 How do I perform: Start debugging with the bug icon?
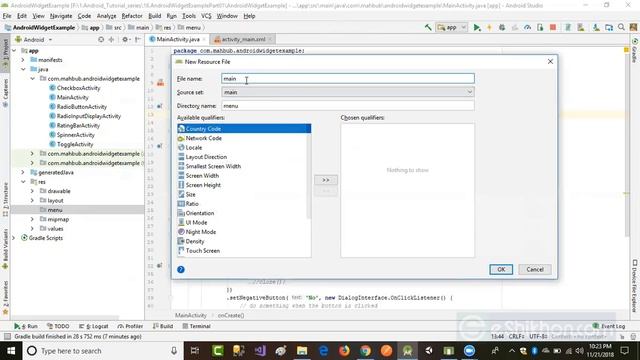tap(502, 27)
